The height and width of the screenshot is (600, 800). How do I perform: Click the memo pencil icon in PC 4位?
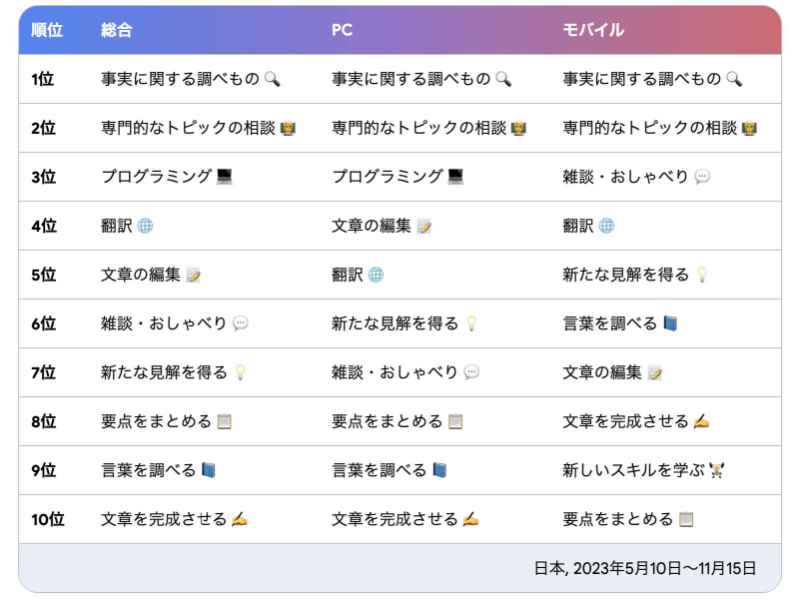(x=424, y=226)
